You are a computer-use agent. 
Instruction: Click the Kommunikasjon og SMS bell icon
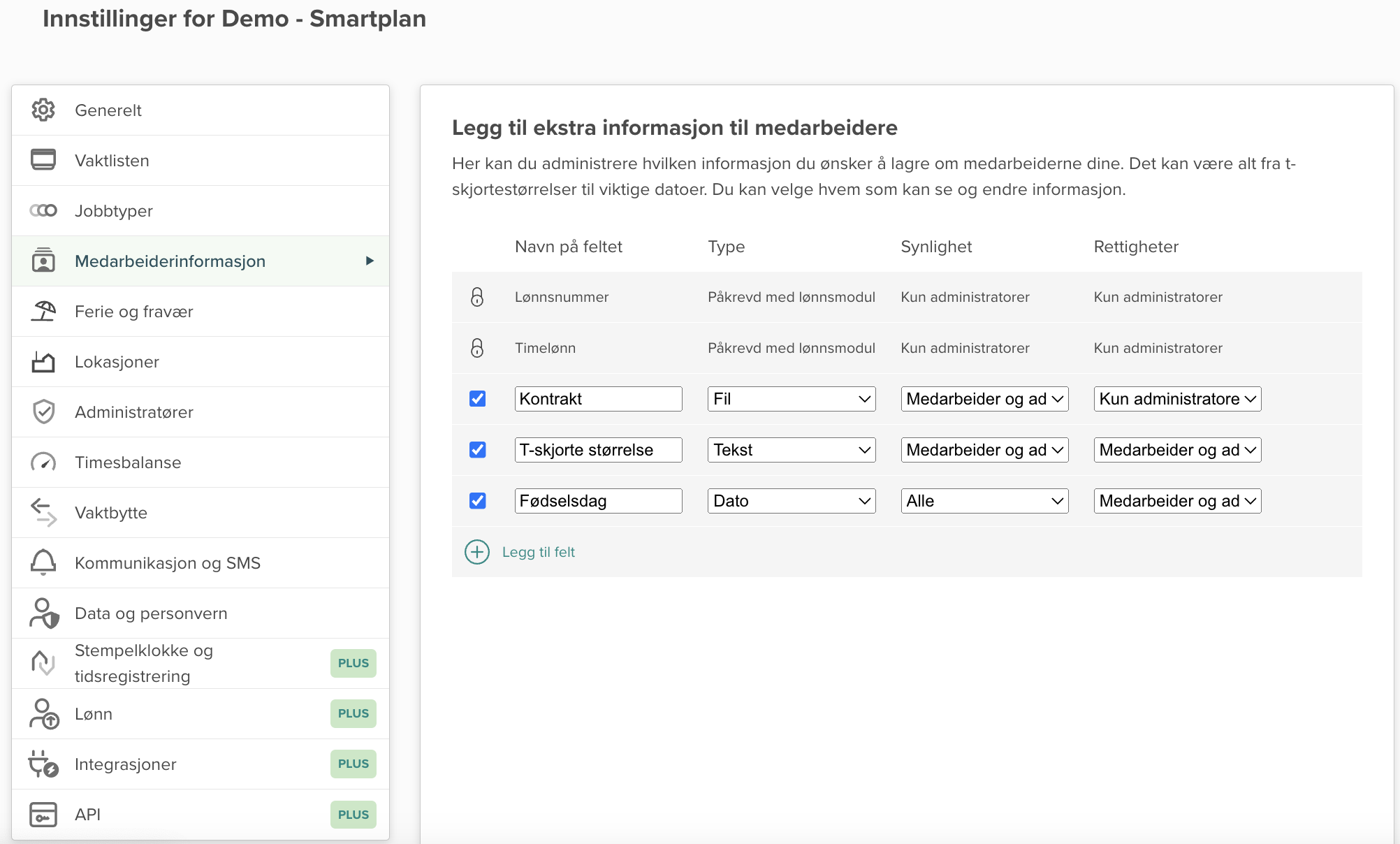[43, 562]
